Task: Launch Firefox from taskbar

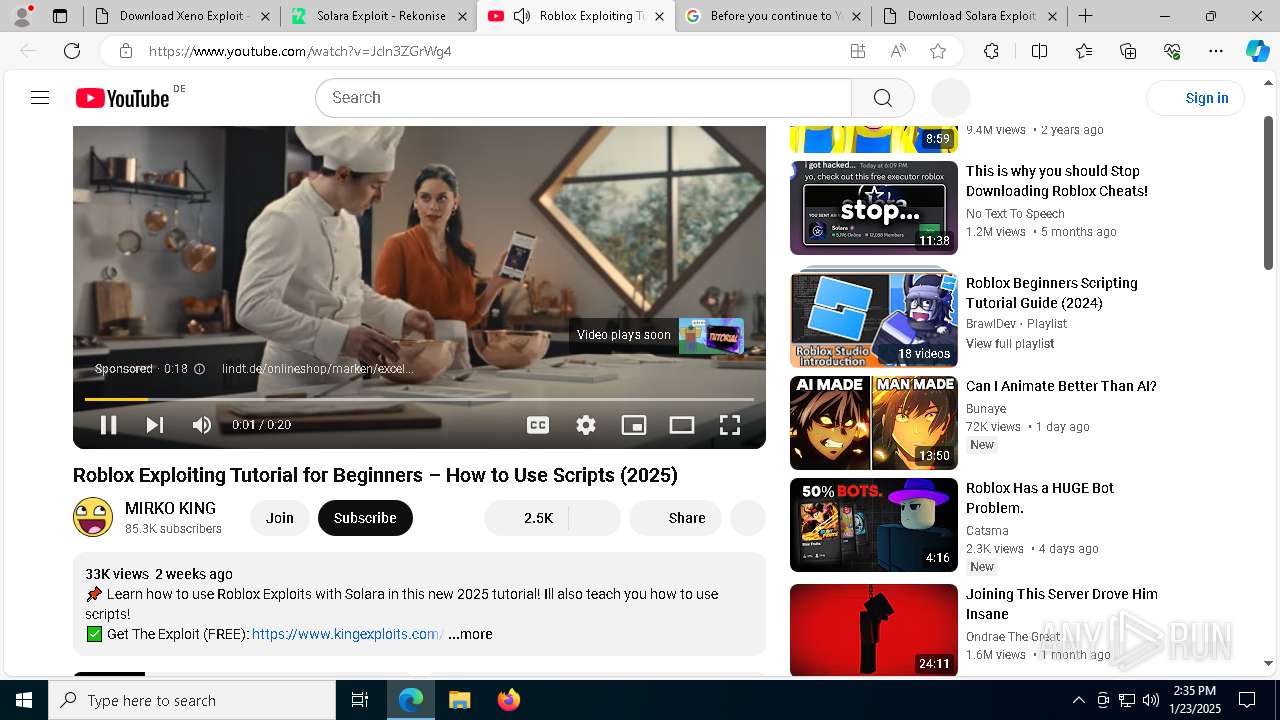Action: click(x=509, y=700)
